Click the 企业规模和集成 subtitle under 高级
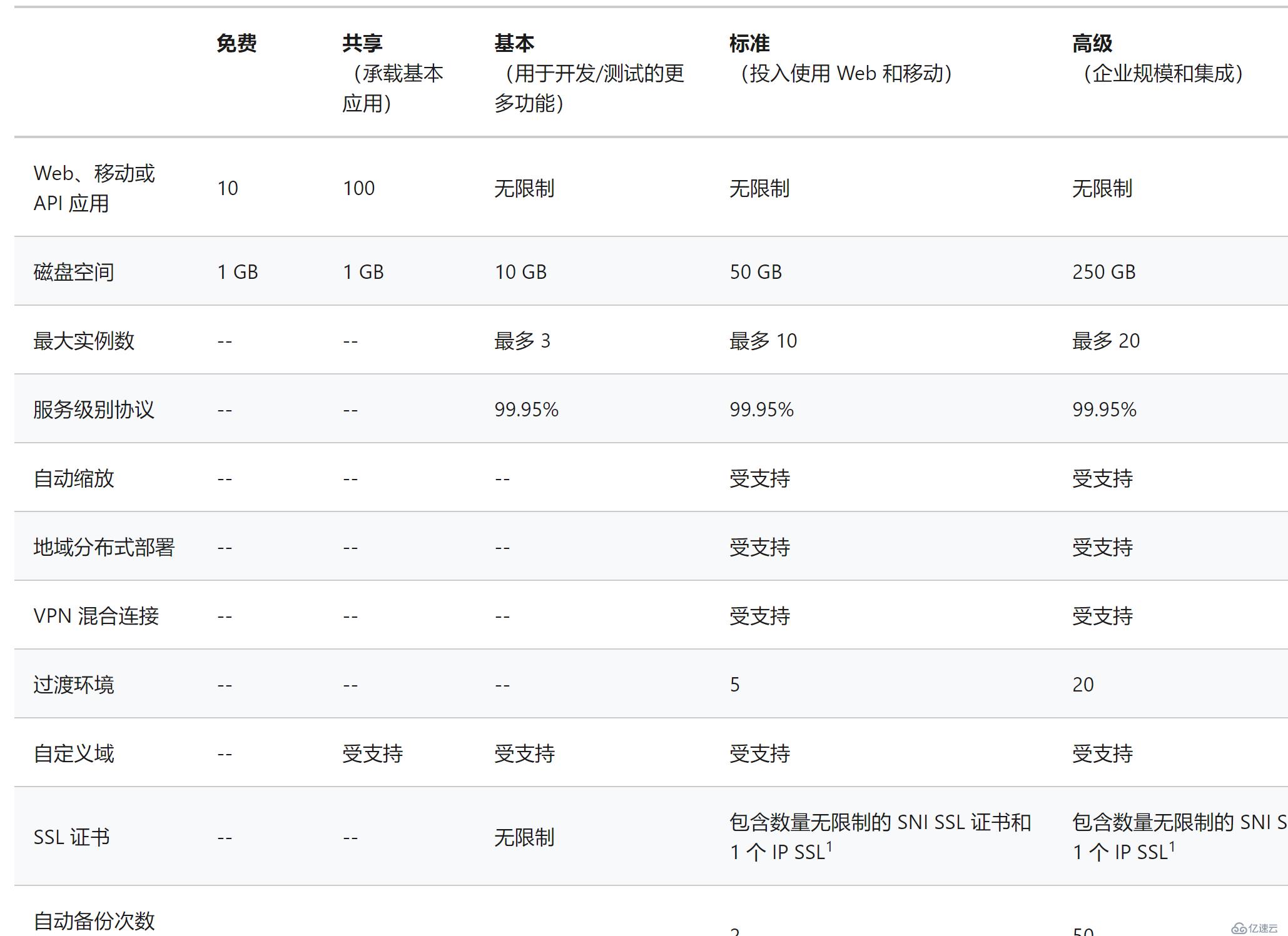 [x=1162, y=73]
